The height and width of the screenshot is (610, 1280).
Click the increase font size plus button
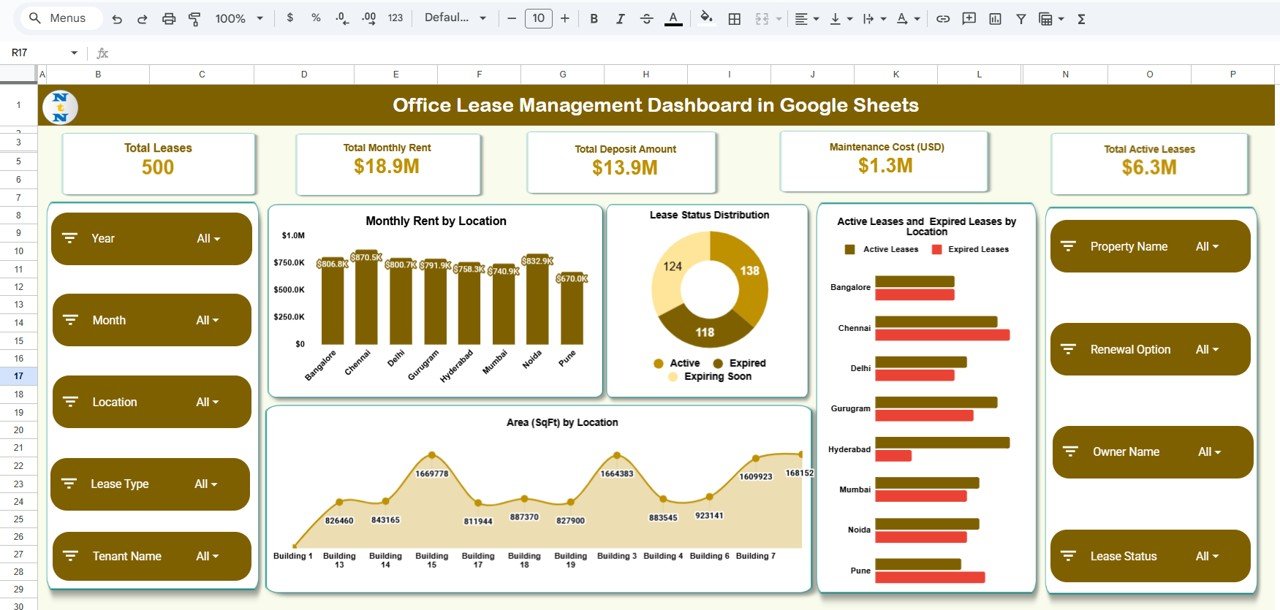click(565, 19)
